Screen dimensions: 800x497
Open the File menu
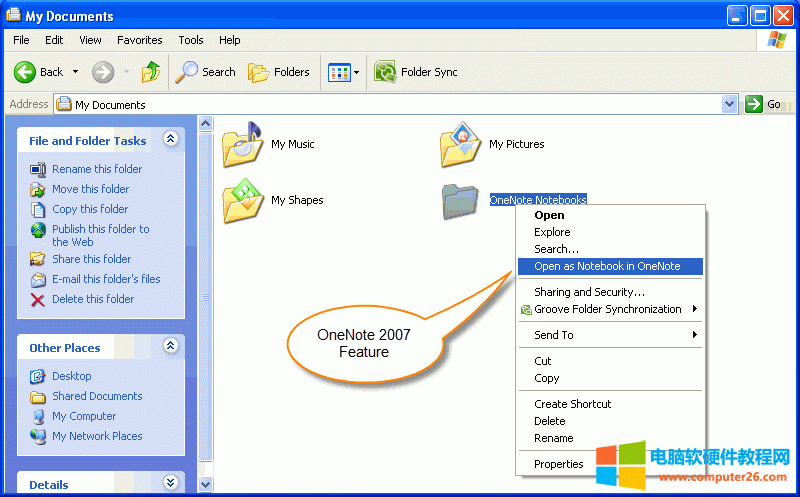(x=21, y=40)
